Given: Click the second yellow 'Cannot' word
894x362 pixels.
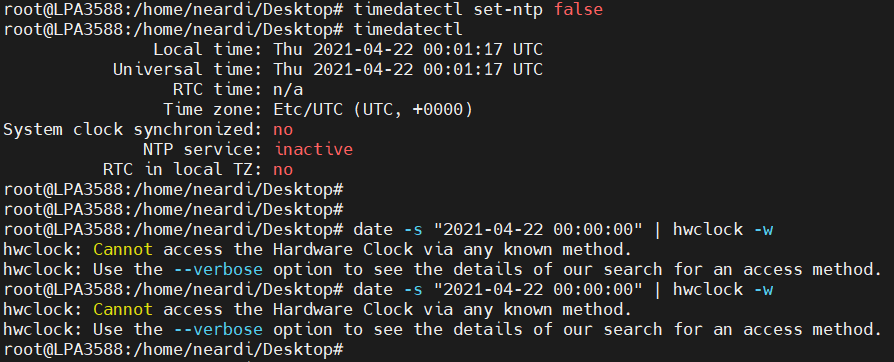Looking at the screenshot, I should pos(123,310).
